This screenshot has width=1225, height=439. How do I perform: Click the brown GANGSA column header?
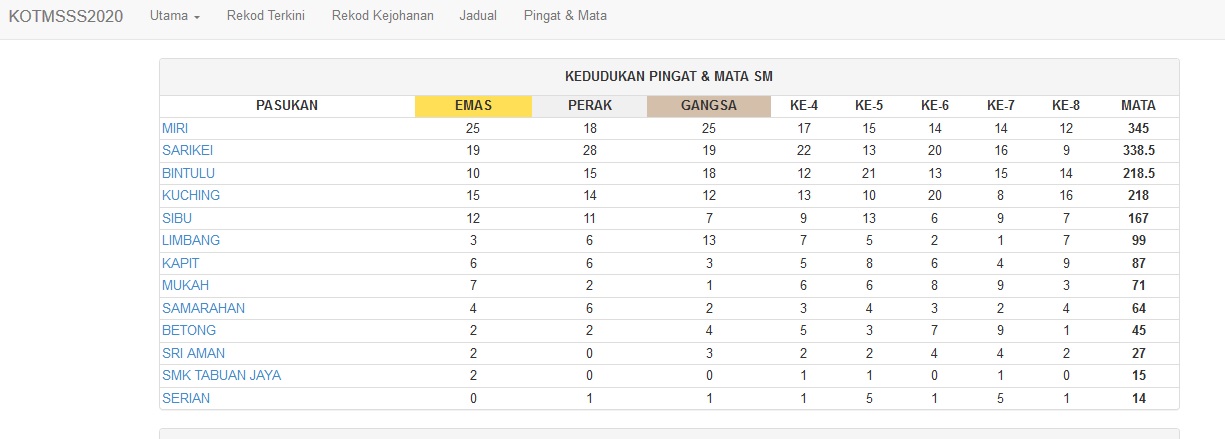[x=709, y=106]
